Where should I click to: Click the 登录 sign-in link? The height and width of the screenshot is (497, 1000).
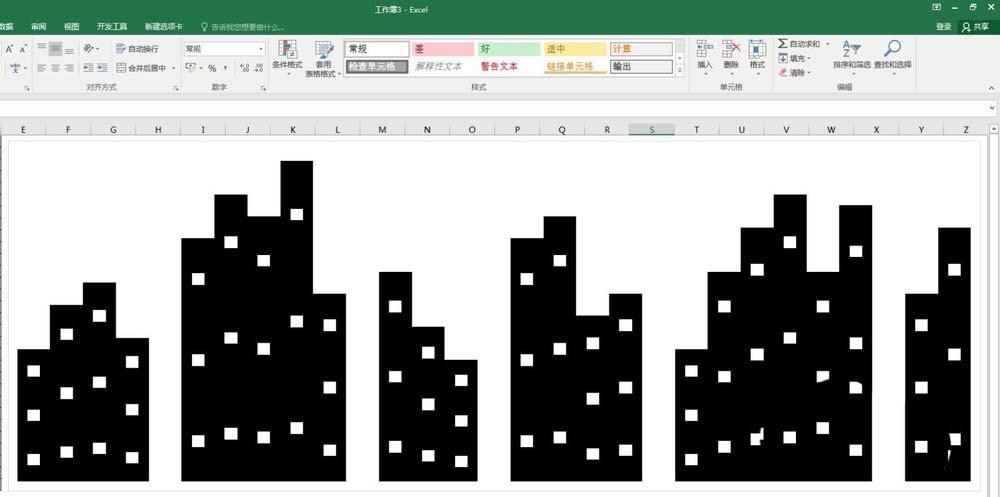tap(944, 27)
